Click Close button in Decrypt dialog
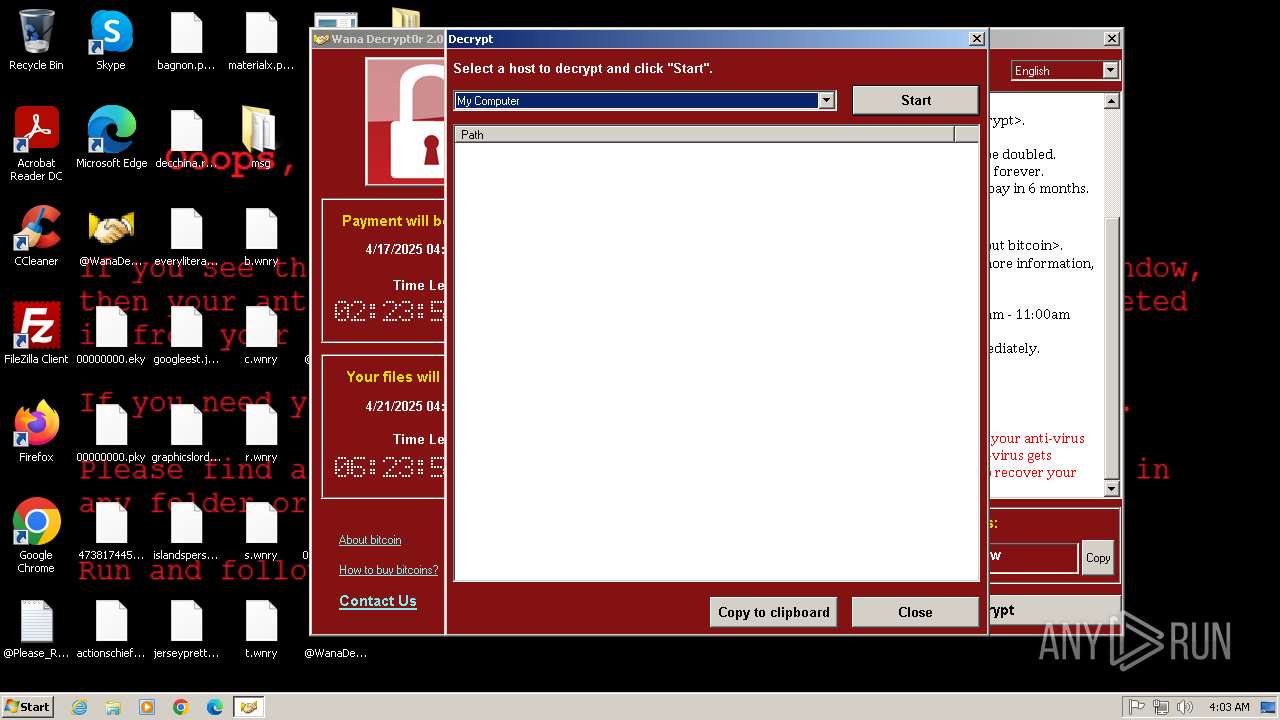This screenshot has width=1280, height=720. point(915,612)
